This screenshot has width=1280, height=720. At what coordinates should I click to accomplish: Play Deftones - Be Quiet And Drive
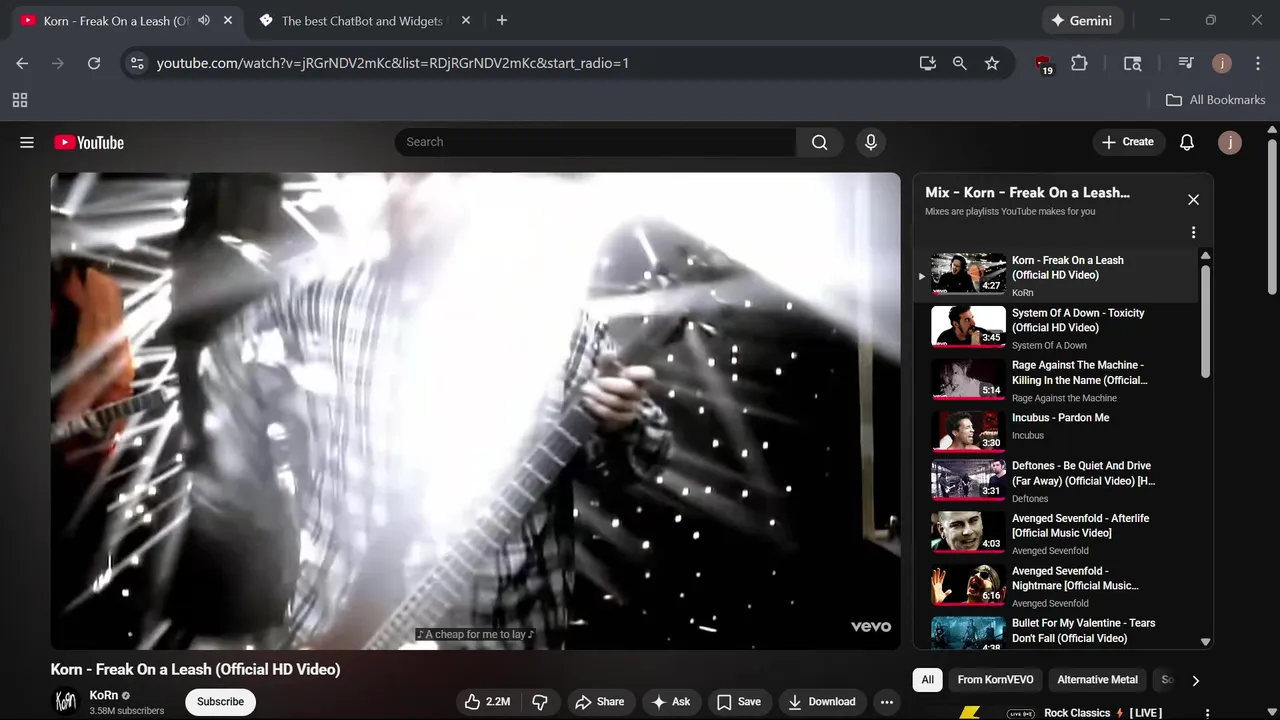coord(1055,480)
